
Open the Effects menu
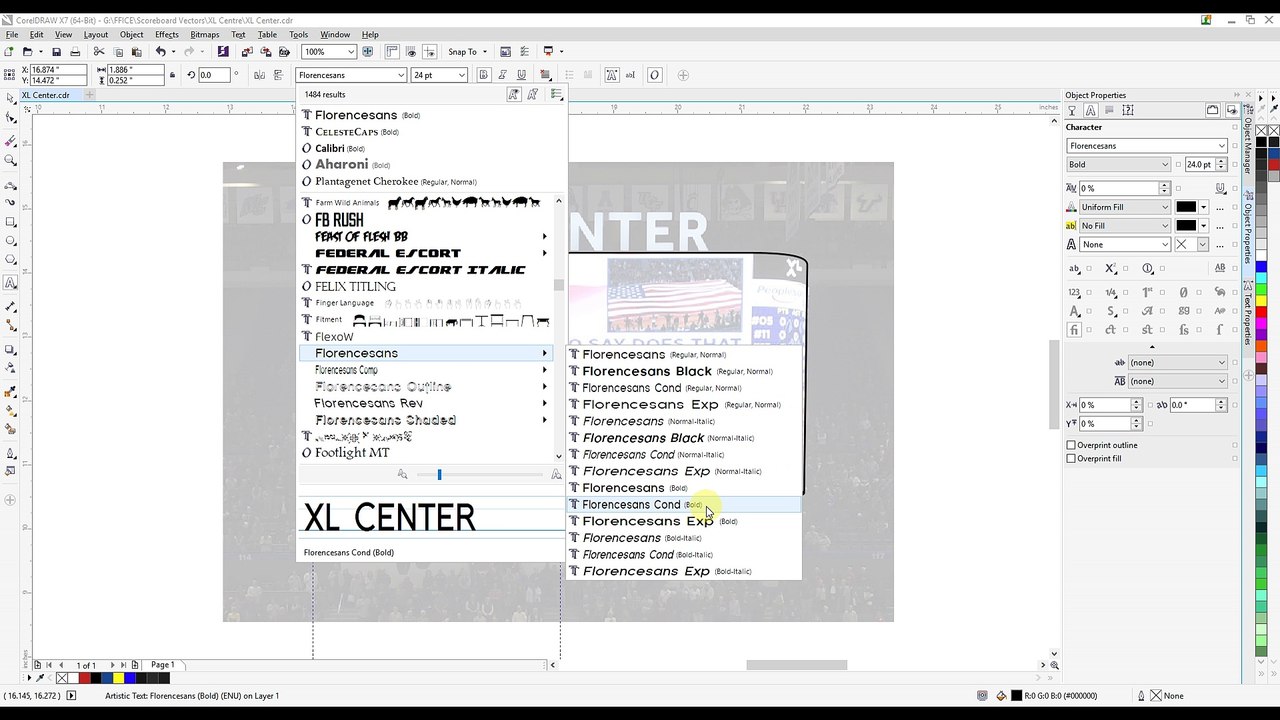[x=167, y=35]
